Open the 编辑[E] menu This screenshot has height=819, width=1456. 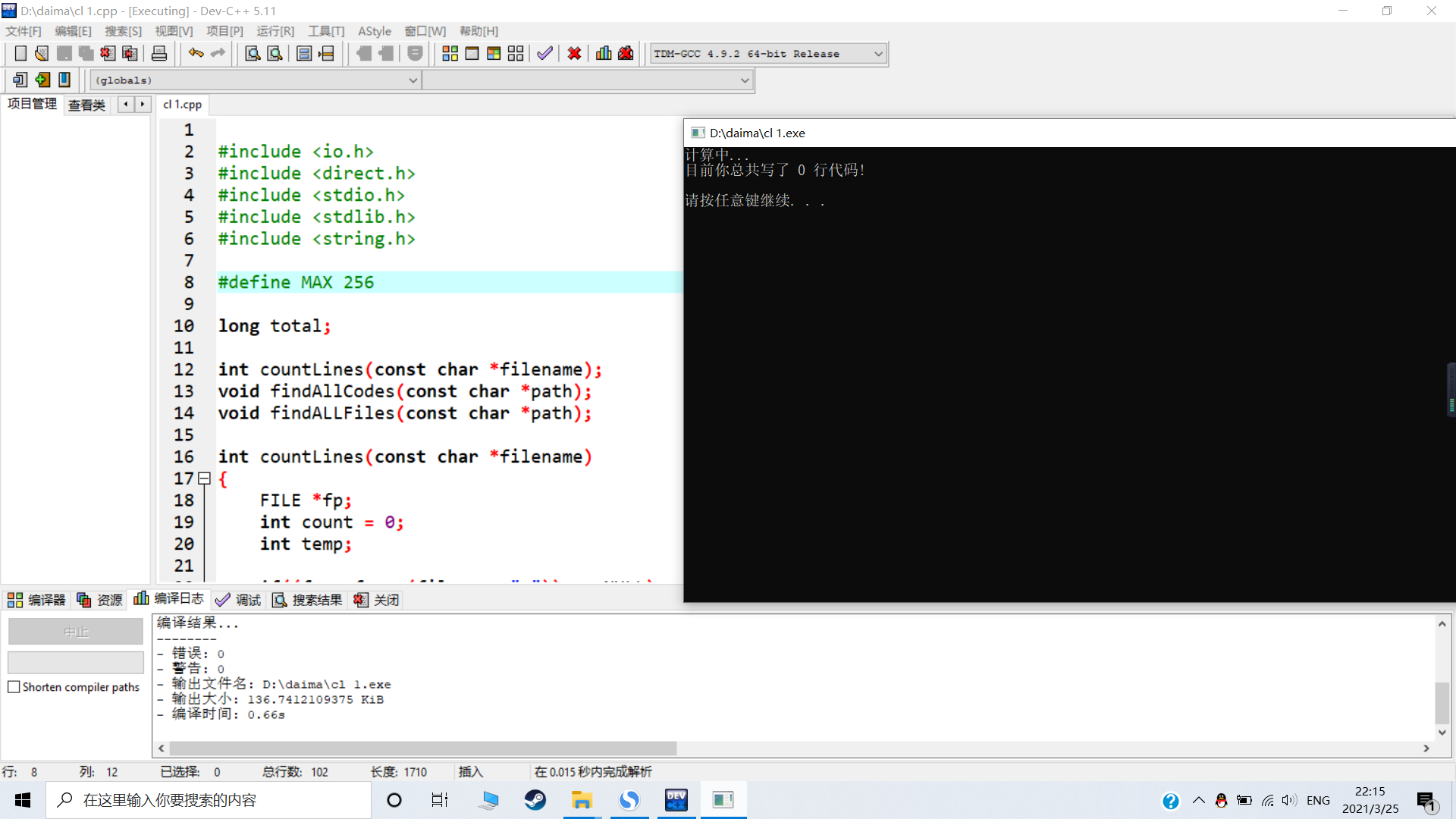point(73,31)
